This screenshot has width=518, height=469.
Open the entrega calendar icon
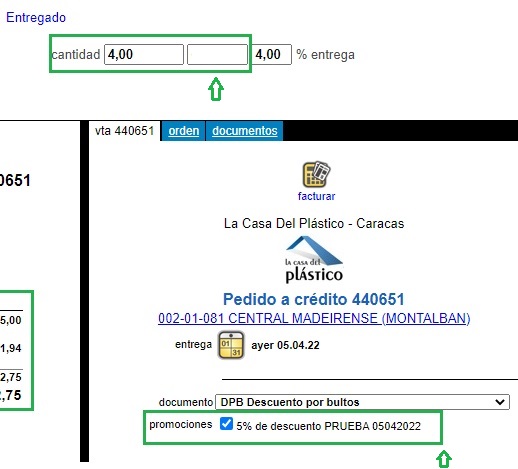231,345
